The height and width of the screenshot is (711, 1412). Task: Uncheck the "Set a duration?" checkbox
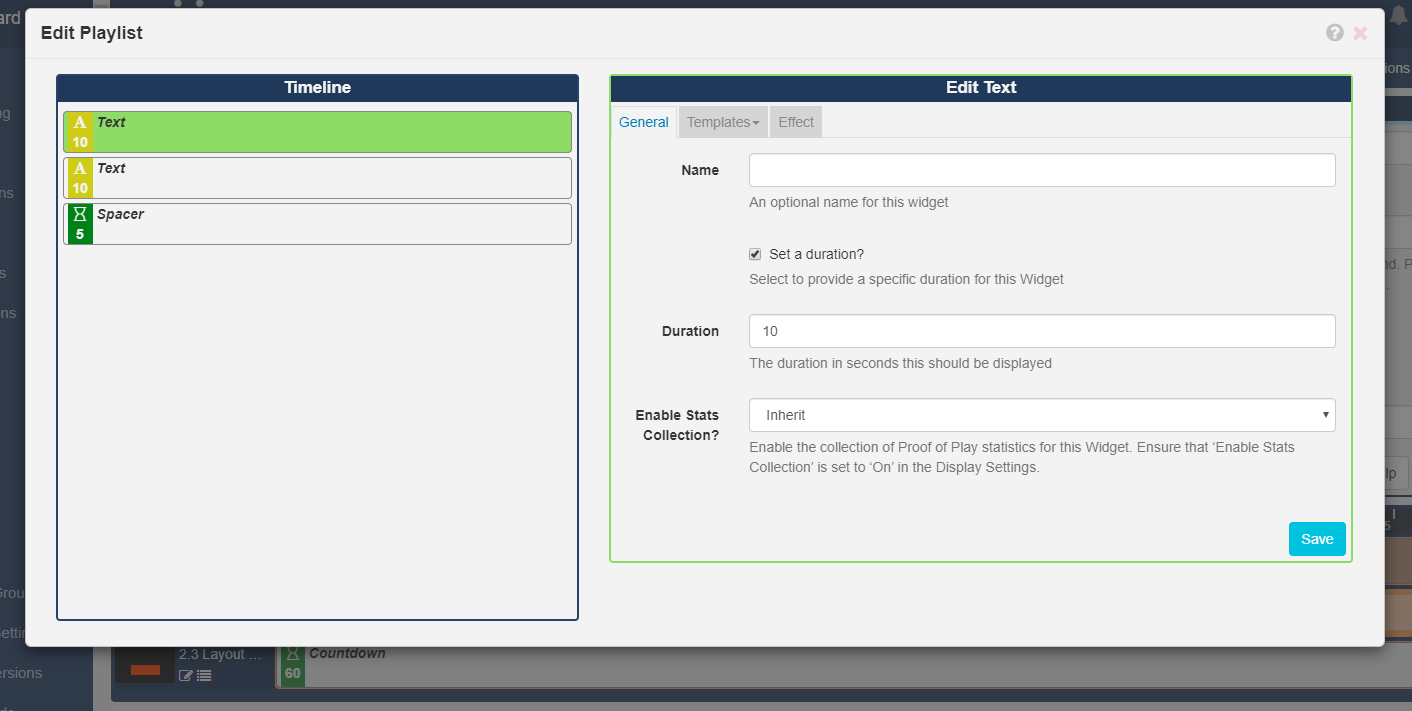(755, 254)
